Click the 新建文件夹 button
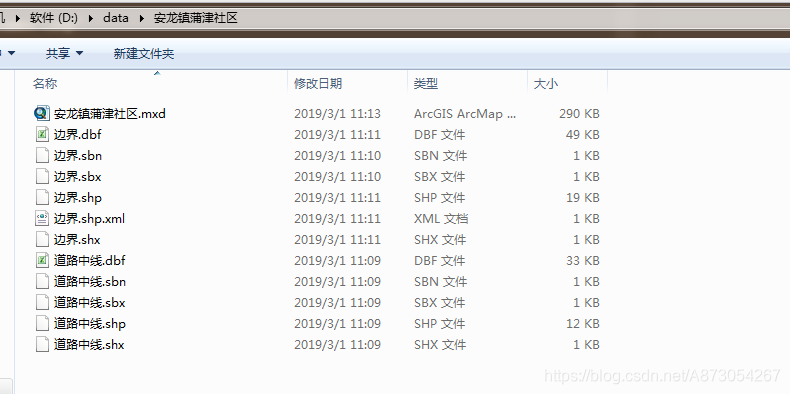790x394 pixels. [x=144, y=53]
